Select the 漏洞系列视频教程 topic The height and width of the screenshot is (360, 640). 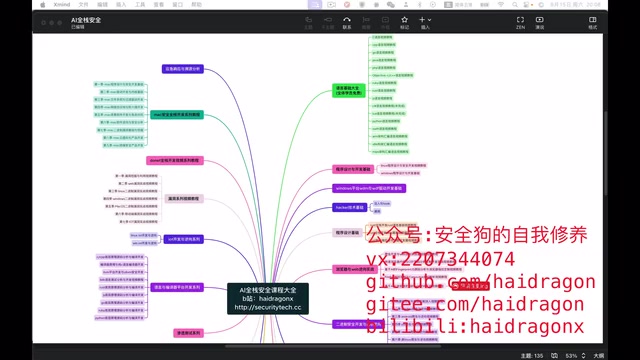click(184, 198)
